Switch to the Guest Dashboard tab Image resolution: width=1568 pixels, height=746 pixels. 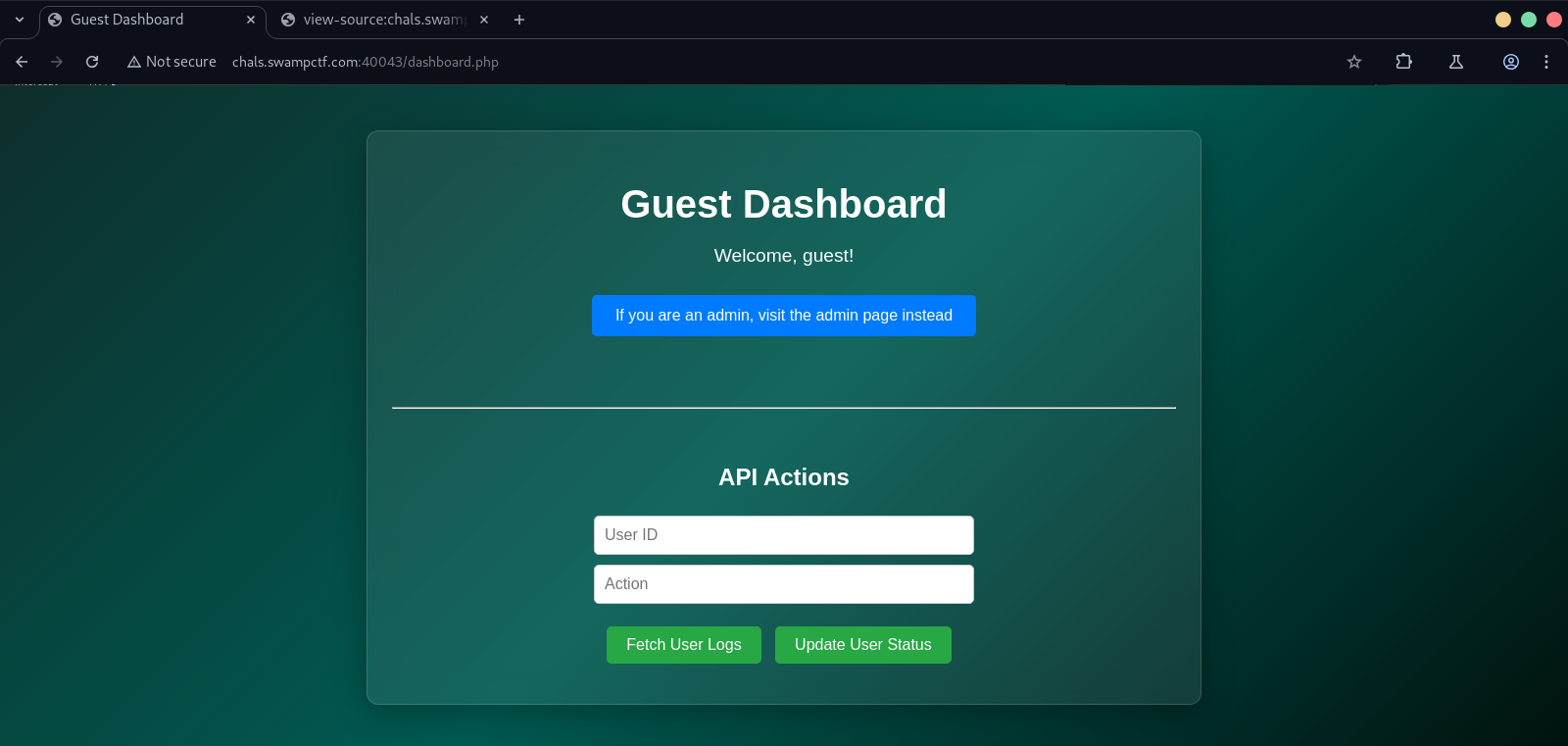coord(137,20)
